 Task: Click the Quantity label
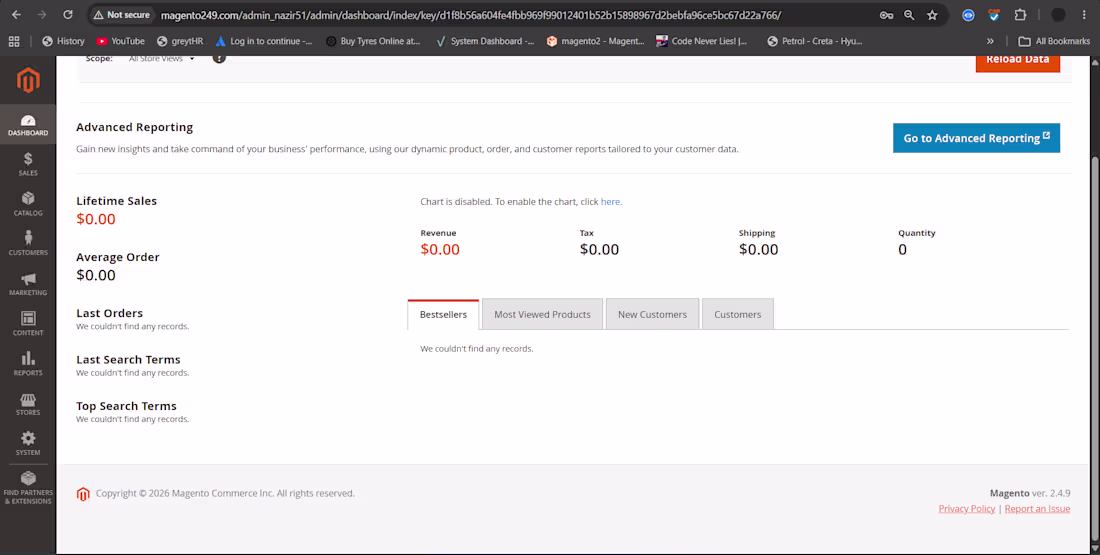click(917, 233)
